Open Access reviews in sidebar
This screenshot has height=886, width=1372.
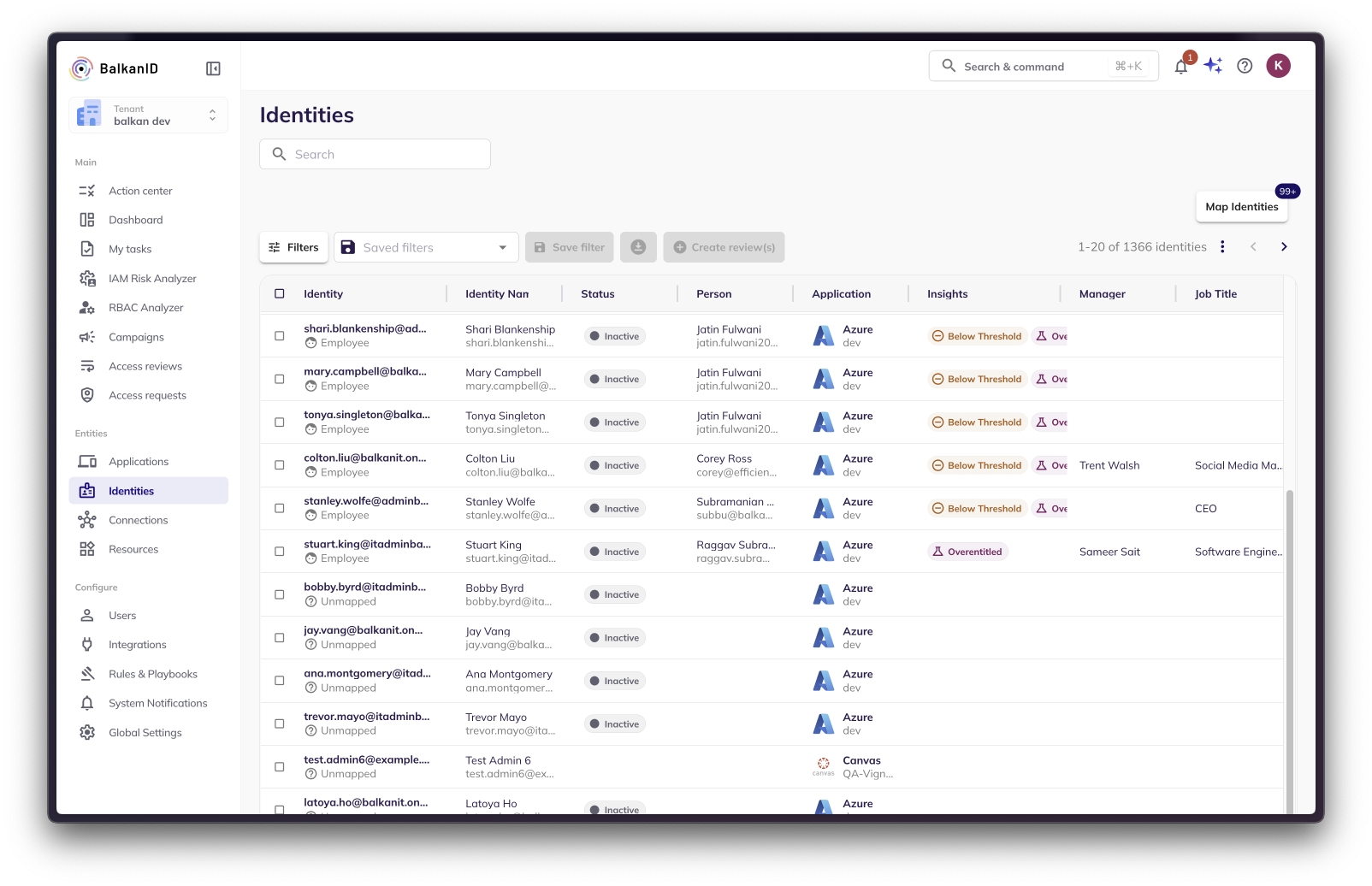(145, 366)
